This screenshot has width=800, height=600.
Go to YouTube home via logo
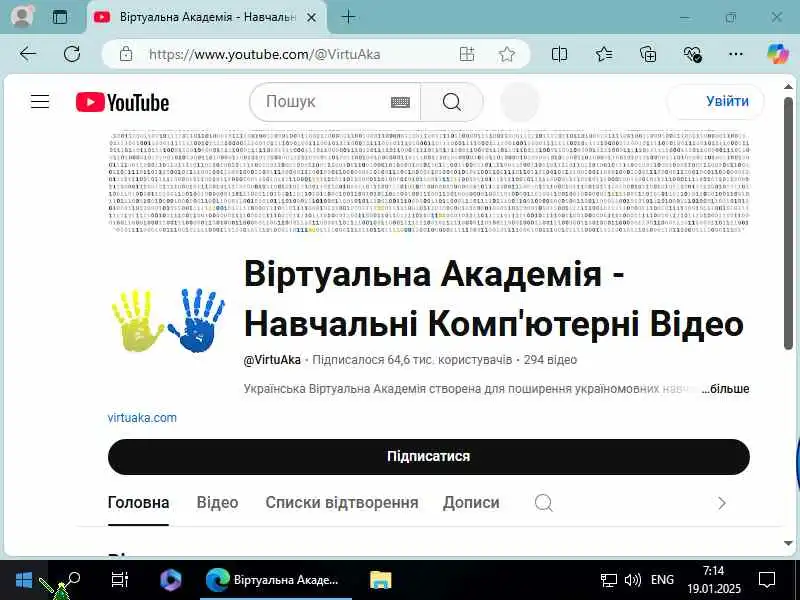(x=122, y=102)
